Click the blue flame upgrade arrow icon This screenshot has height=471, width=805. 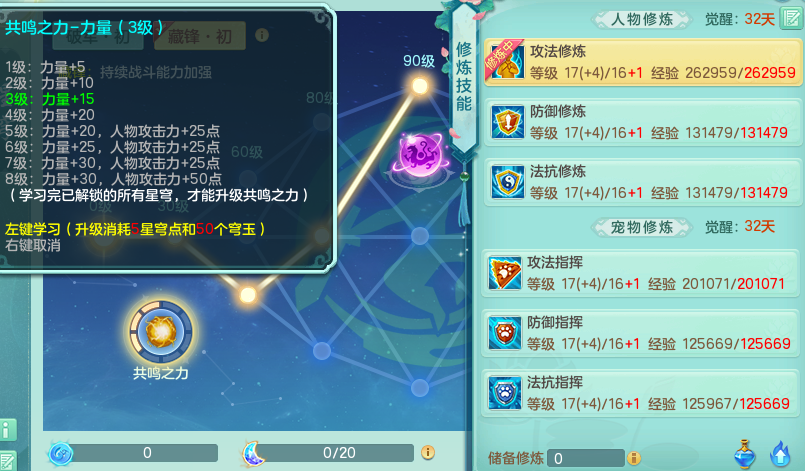coord(780,454)
